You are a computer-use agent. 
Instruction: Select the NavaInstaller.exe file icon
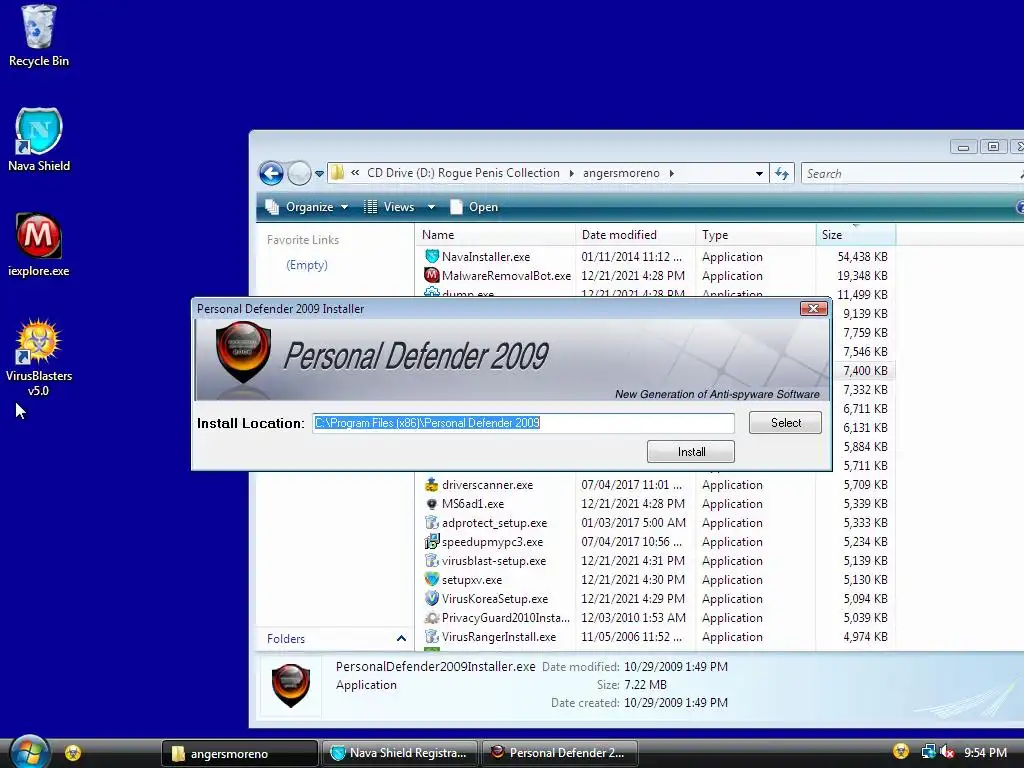[x=432, y=256]
